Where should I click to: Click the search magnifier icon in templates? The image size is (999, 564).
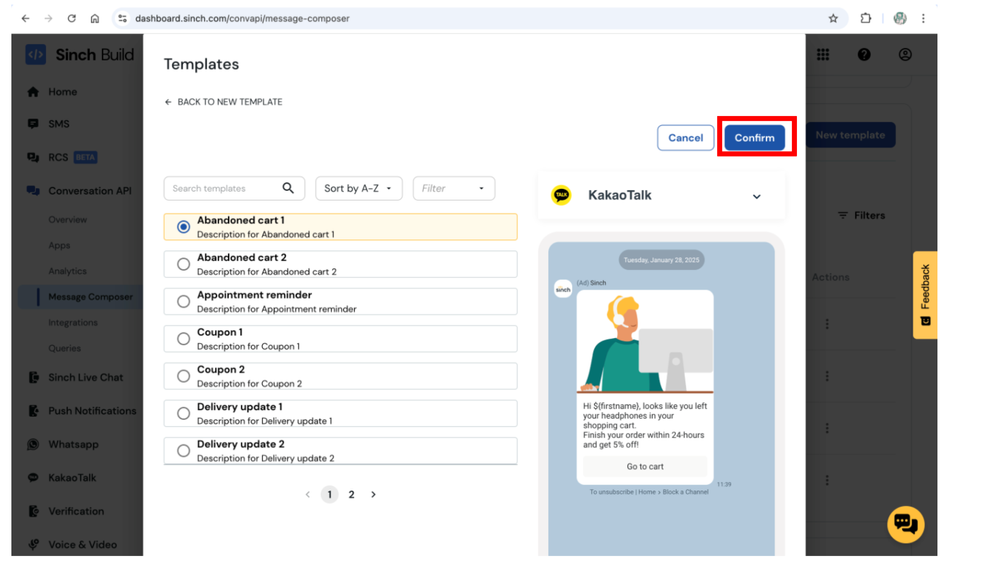coord(288,188)
